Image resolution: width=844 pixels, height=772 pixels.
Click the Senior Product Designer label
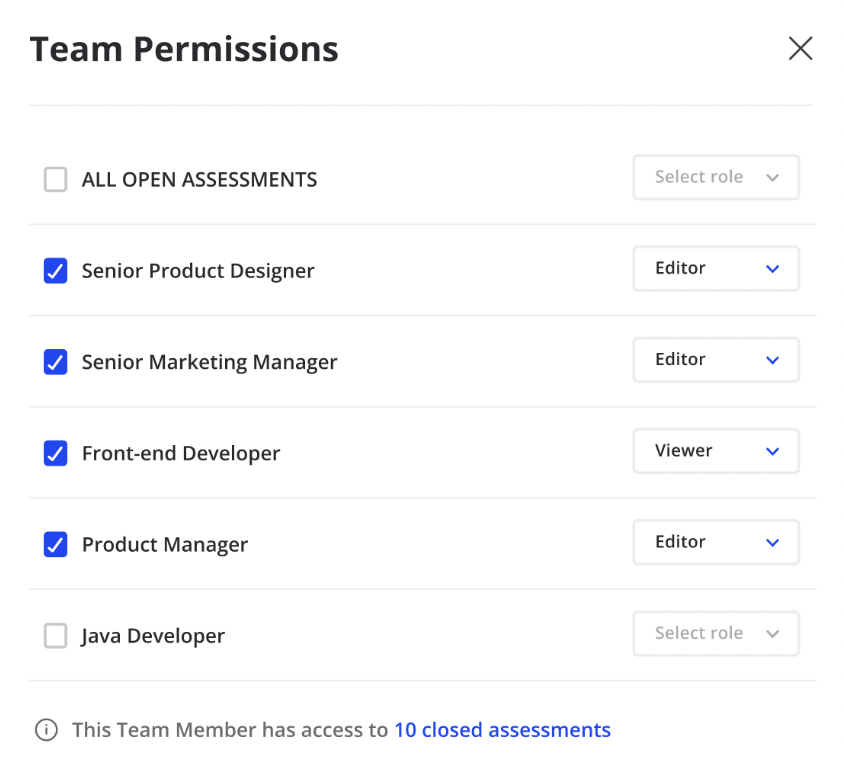[x=198, y=271]
